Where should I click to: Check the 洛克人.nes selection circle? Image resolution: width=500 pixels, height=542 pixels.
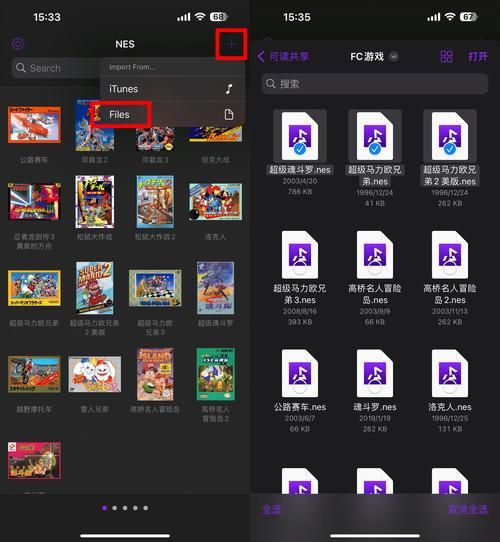[450, 387]
